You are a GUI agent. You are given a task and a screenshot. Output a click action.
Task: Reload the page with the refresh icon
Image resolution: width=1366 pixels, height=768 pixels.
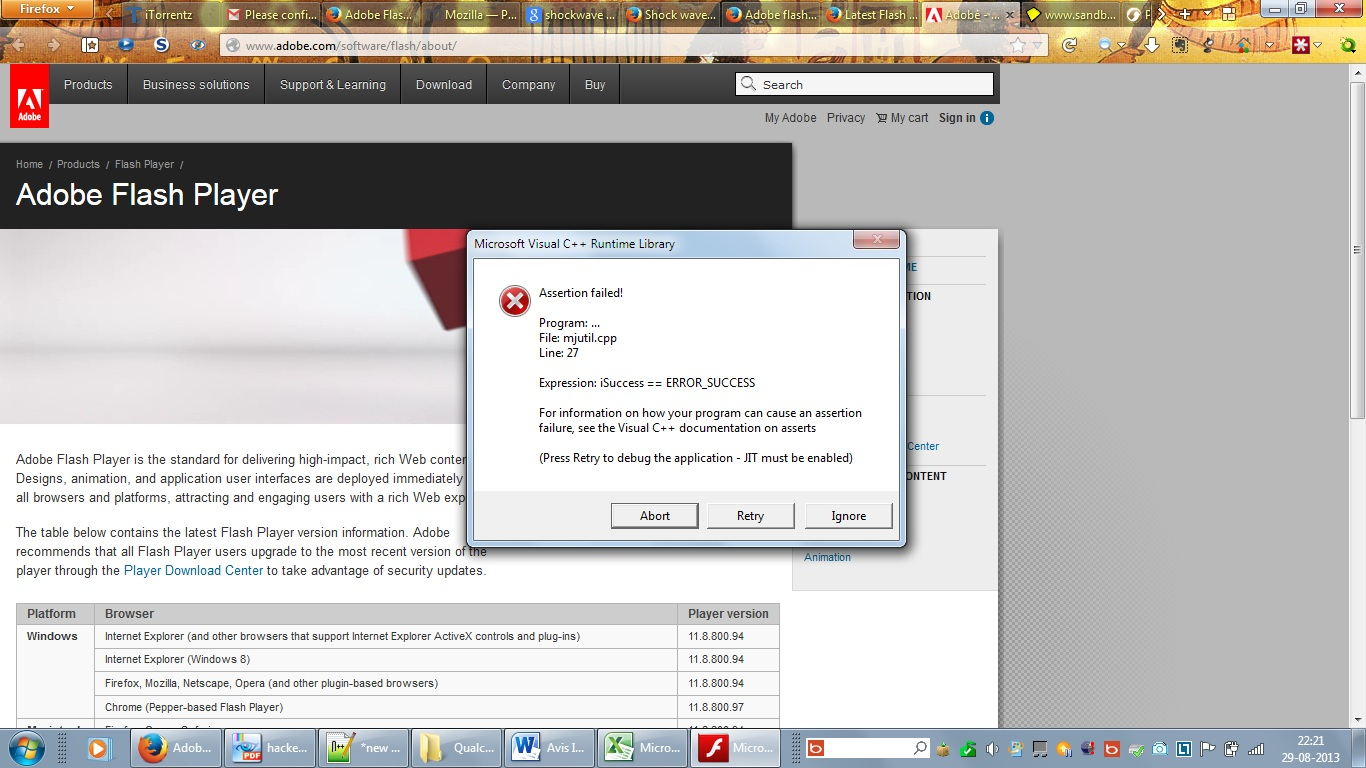[1069, 45]
